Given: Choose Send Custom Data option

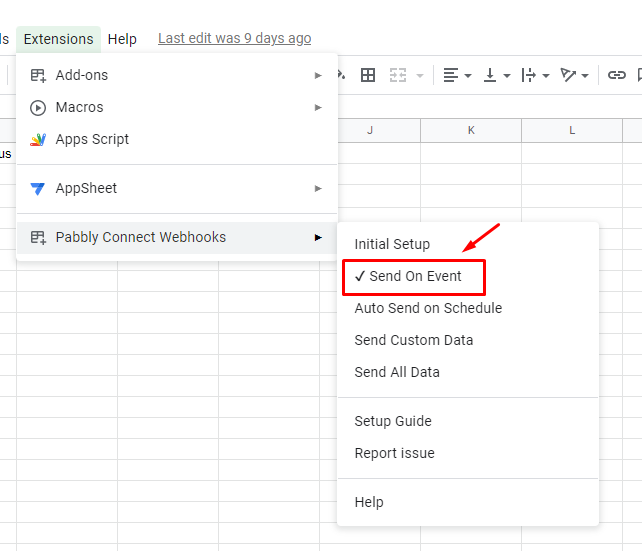Looking at the screenshot, I should pyautogui.click(x=468, y=340).
